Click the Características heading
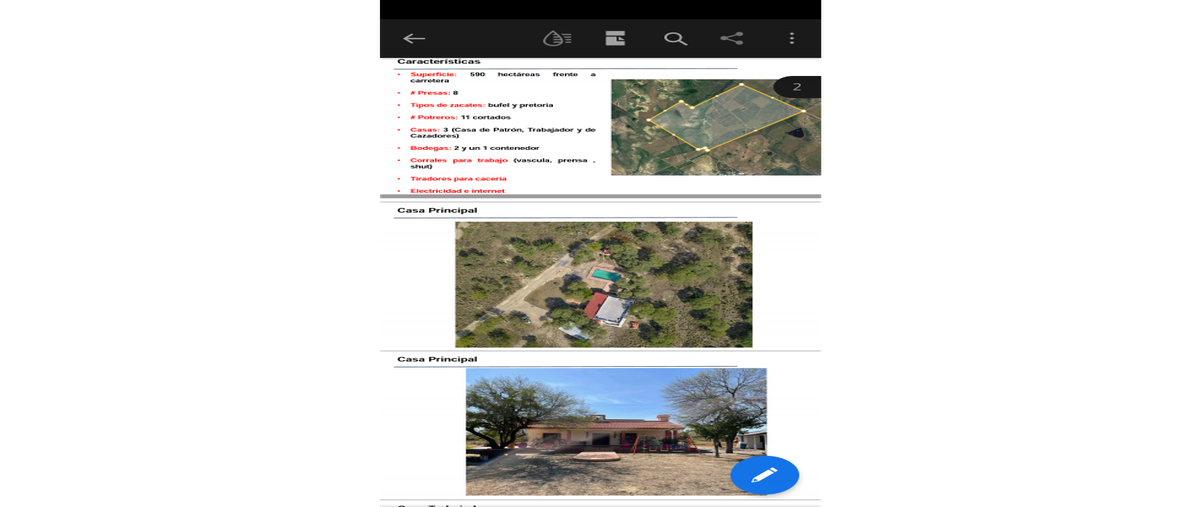The image size is (1200, 507). 439,62
